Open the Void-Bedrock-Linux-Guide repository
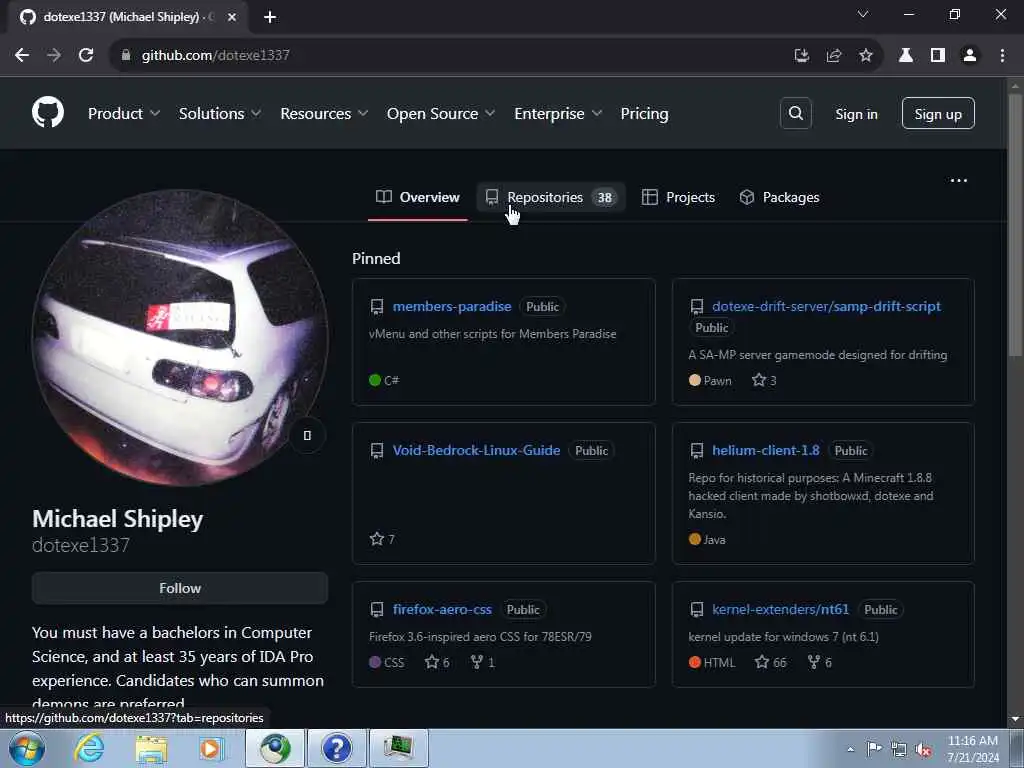This screenshot has width=1024, height=768. tap(476, 450)
